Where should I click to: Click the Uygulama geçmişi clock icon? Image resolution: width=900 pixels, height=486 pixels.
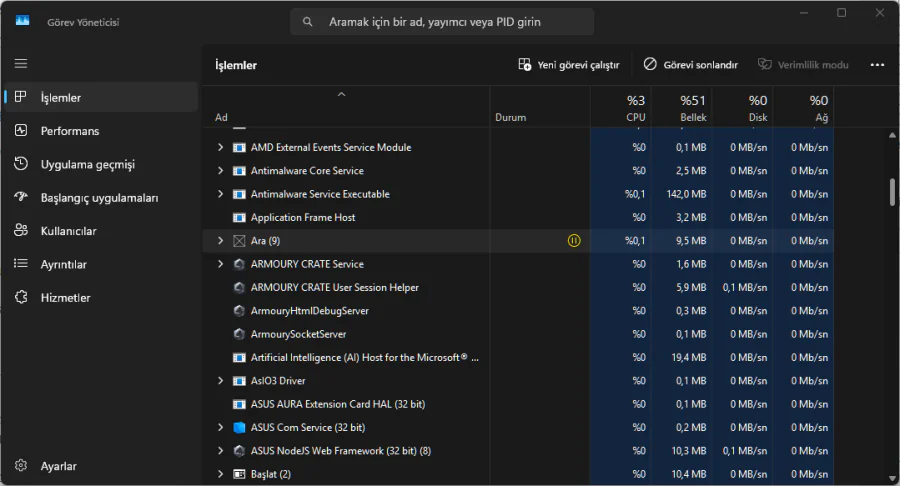(21, 164)
